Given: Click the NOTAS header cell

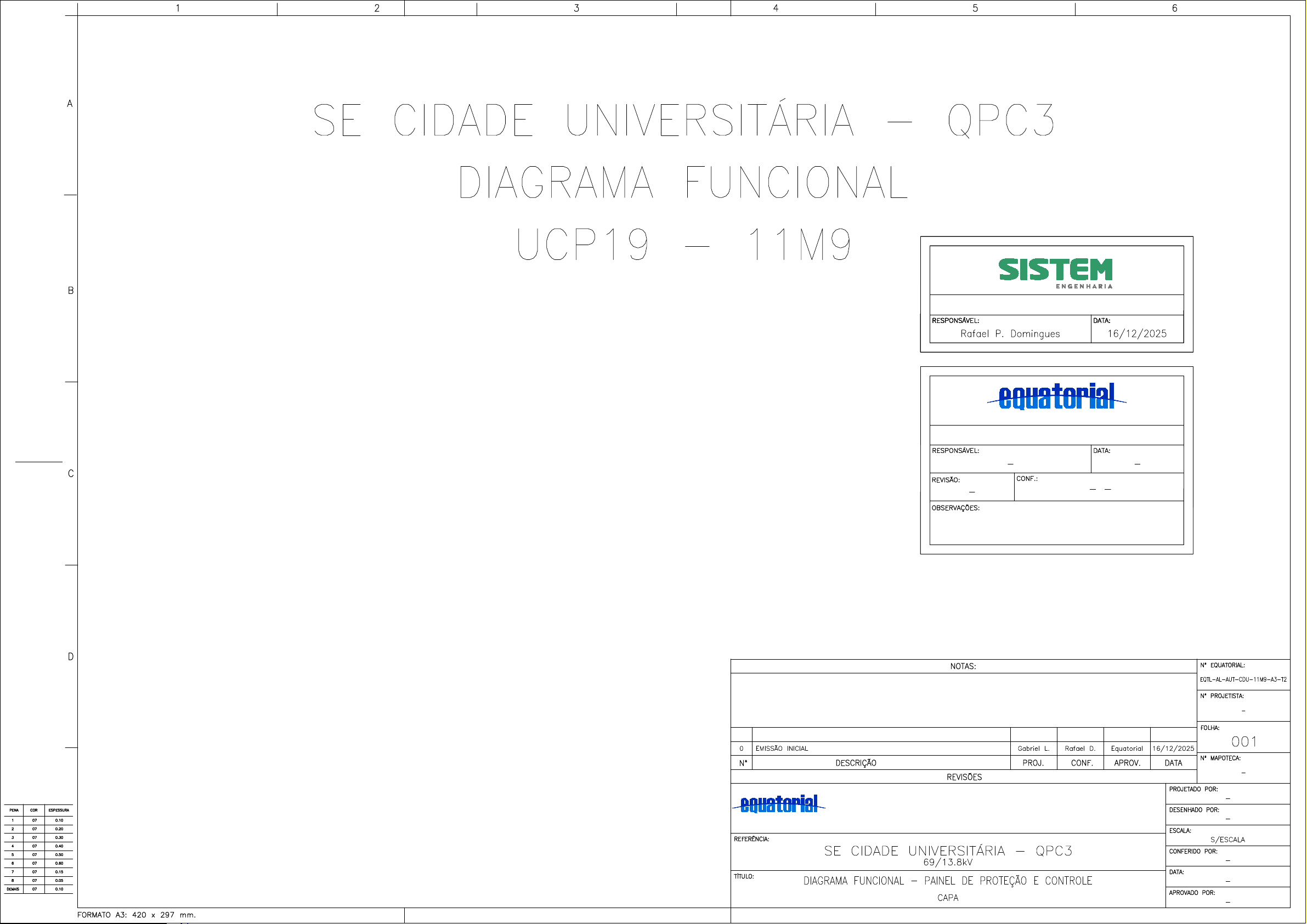Looking at the screenshot, I should (x=963, y=666).
